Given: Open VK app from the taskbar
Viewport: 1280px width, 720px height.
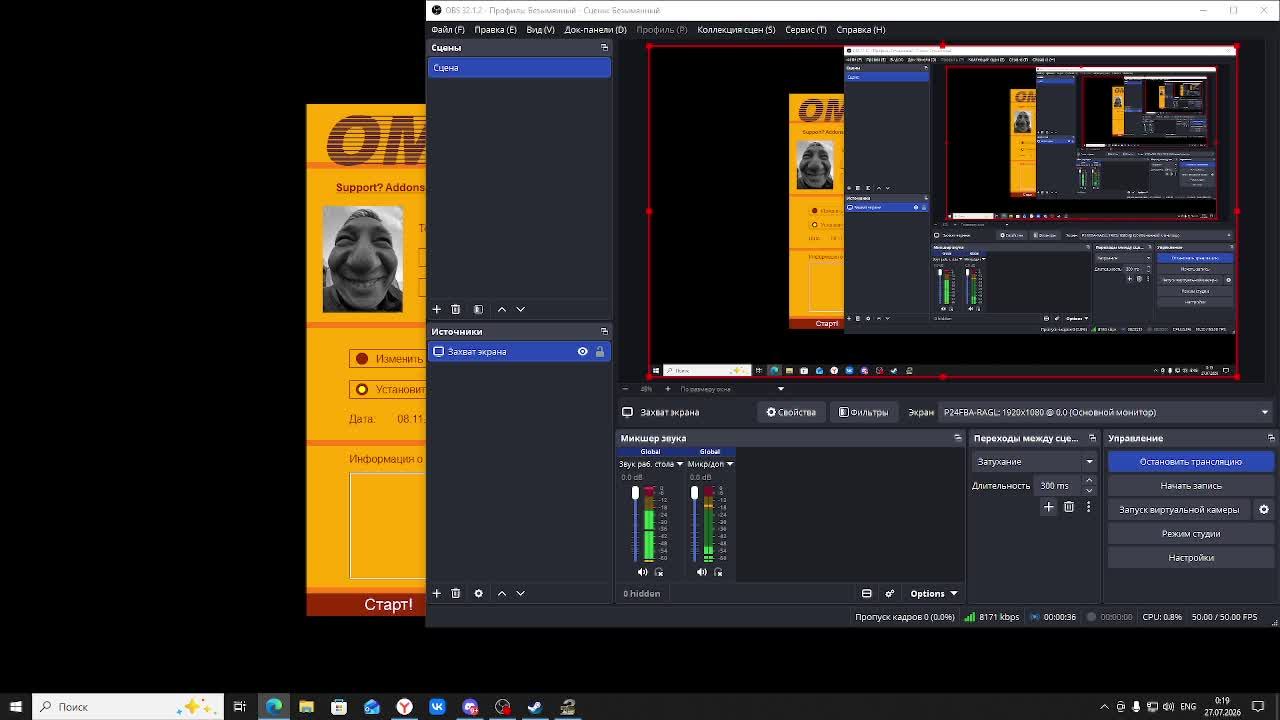Looking at the screenshot, I should (x=437, y=707).
